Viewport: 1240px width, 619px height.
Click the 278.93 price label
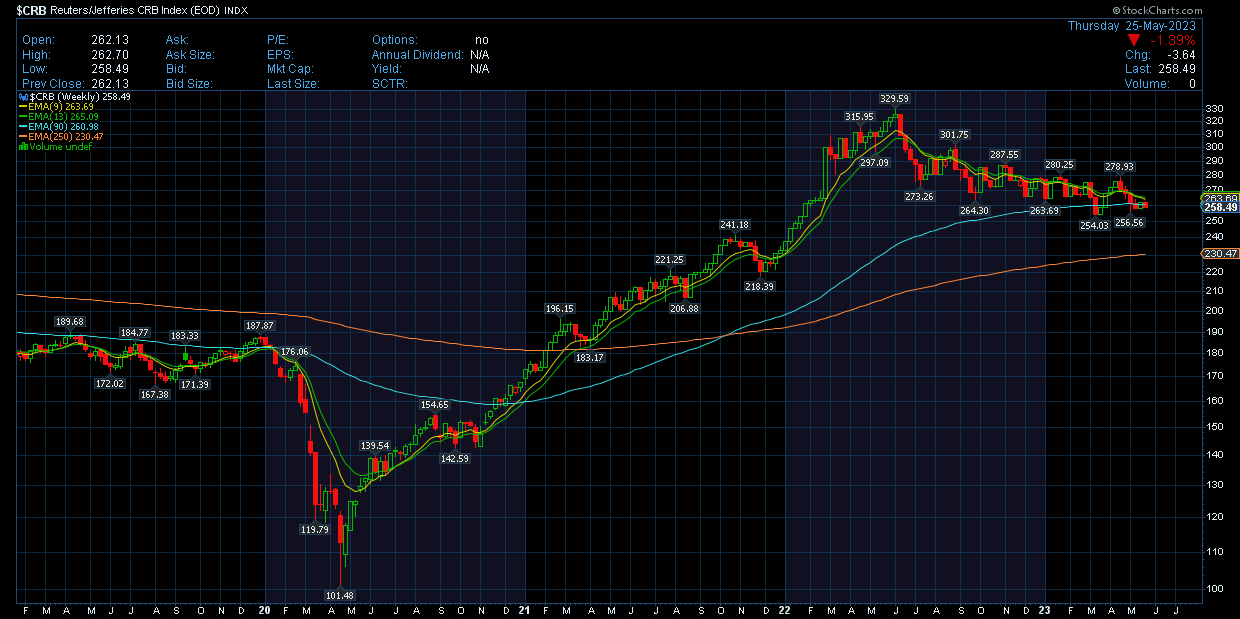tap(1119, 167)
